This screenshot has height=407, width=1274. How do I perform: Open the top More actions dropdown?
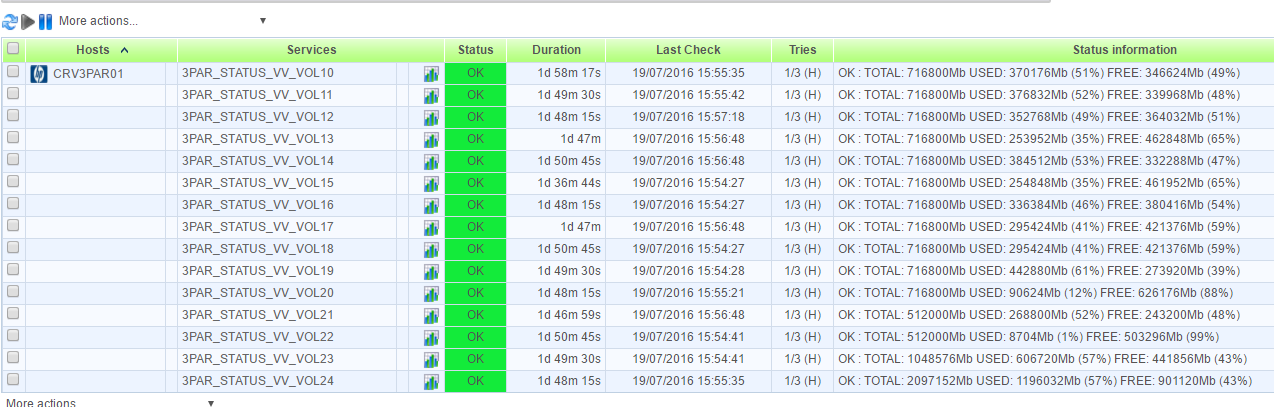(162, 20)
